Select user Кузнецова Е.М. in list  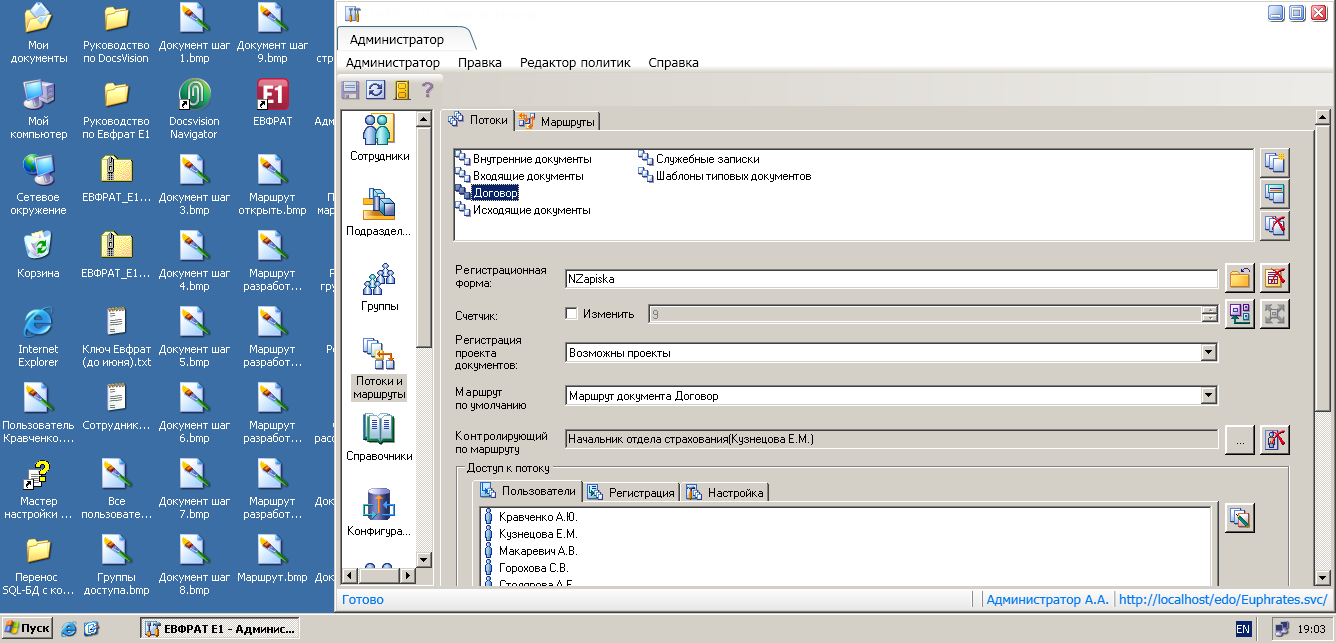pyautogui.click(x=530, y=534)
